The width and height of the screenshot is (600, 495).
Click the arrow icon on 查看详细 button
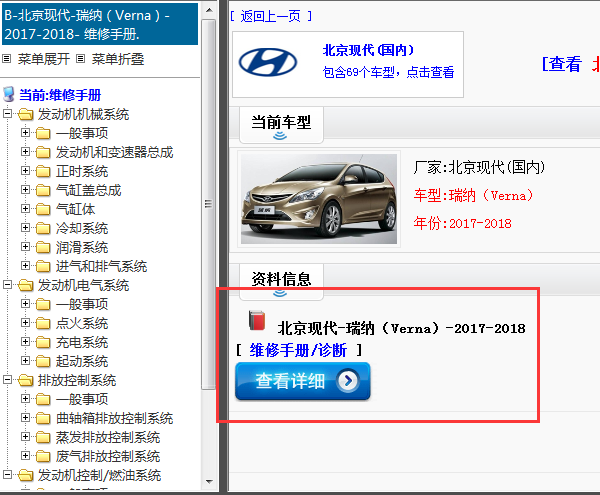(348, 381)
